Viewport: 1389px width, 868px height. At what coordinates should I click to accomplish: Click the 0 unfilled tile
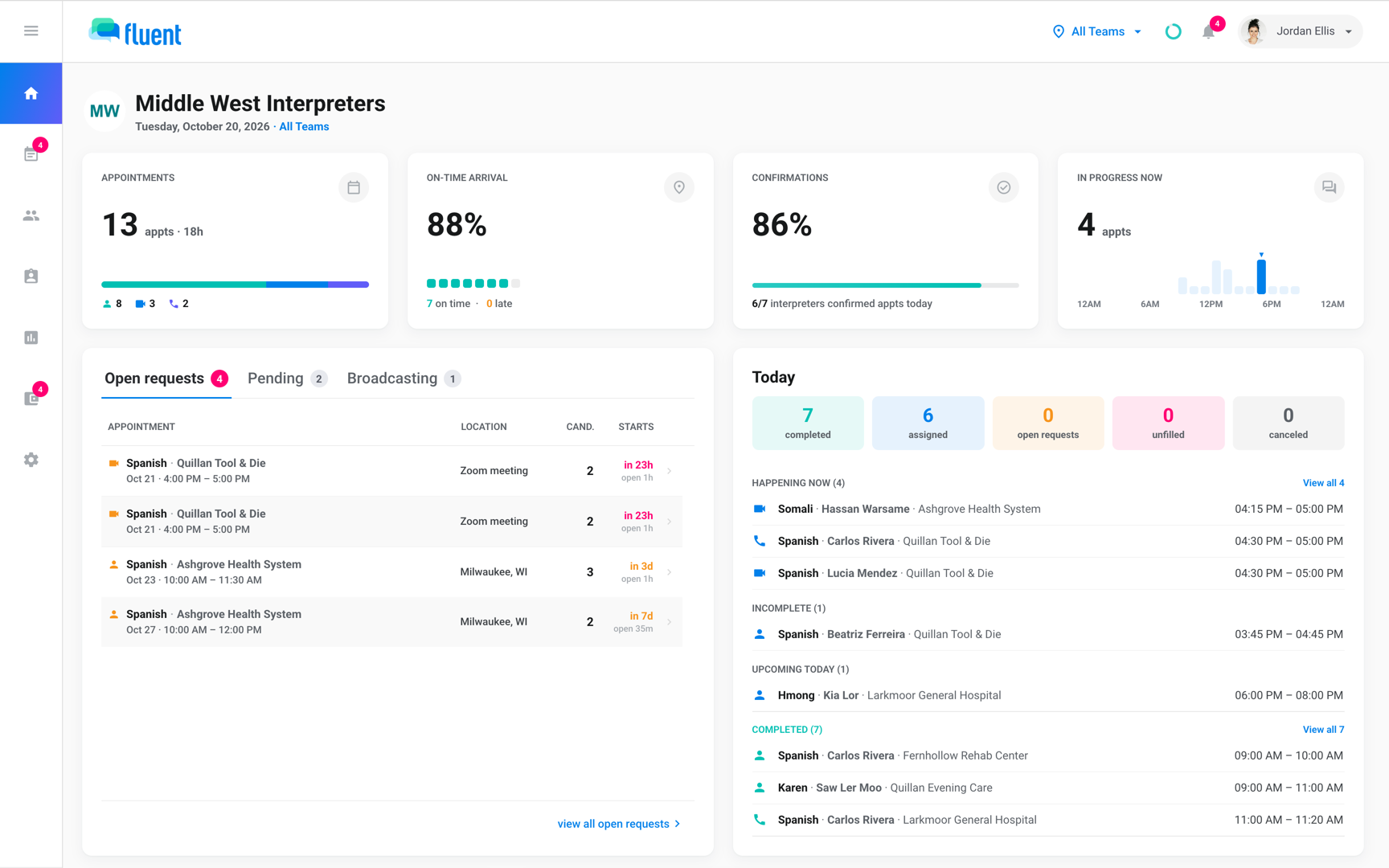point(1168,423)
